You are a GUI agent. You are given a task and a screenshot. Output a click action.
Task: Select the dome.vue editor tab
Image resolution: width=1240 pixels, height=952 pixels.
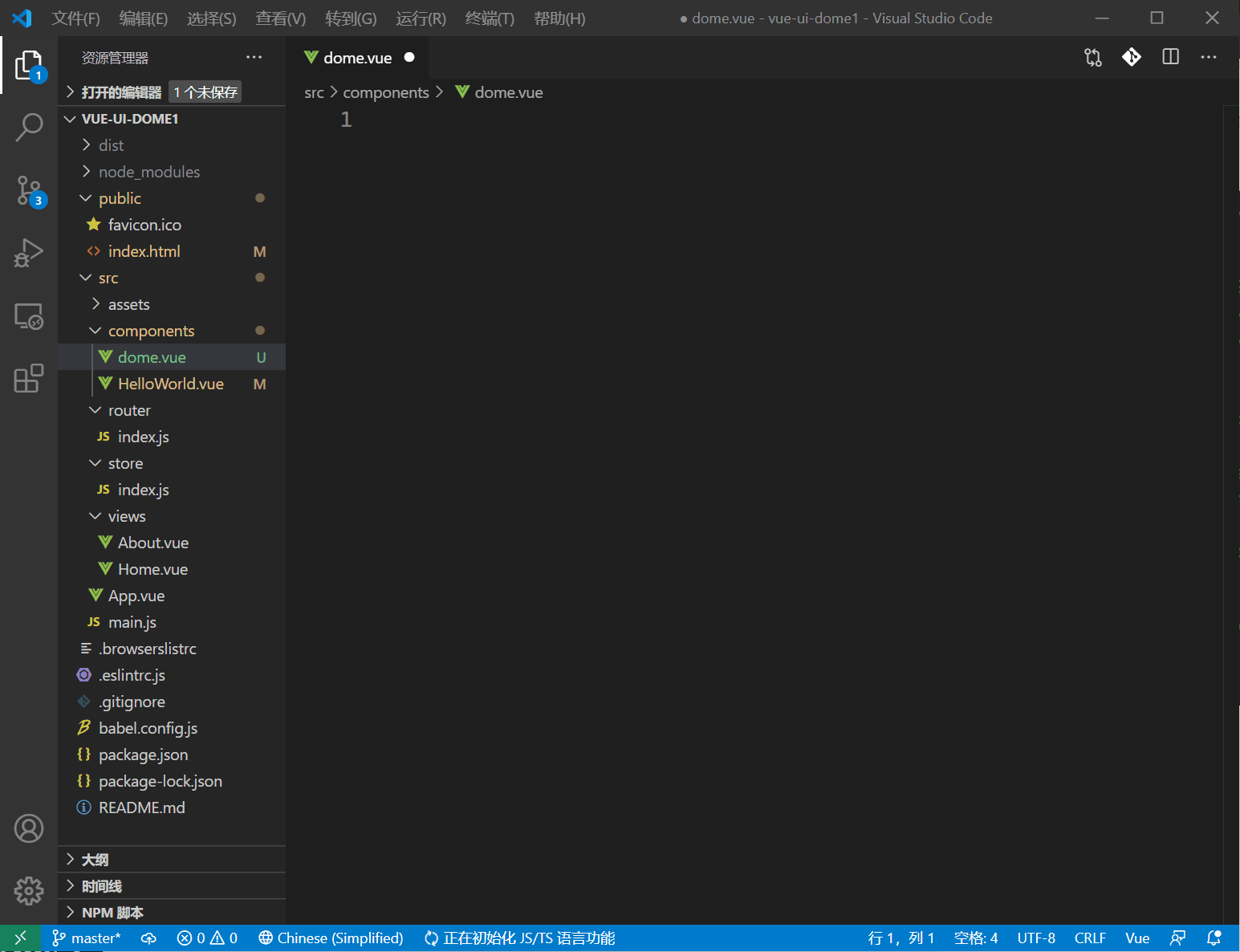(x=357, y=58)
